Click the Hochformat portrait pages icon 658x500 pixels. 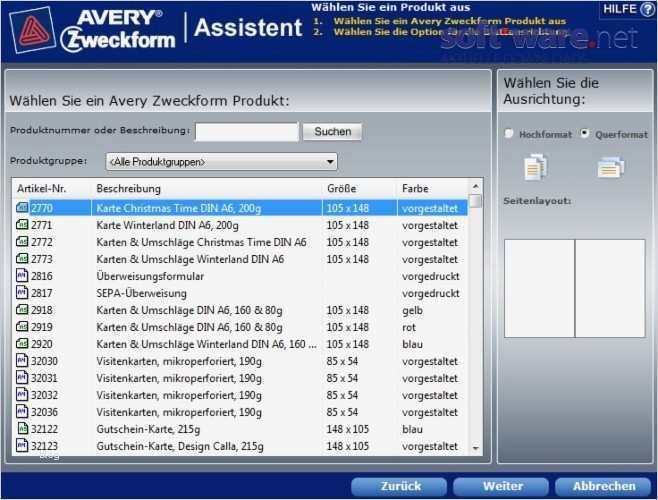[x=536, y=167]
